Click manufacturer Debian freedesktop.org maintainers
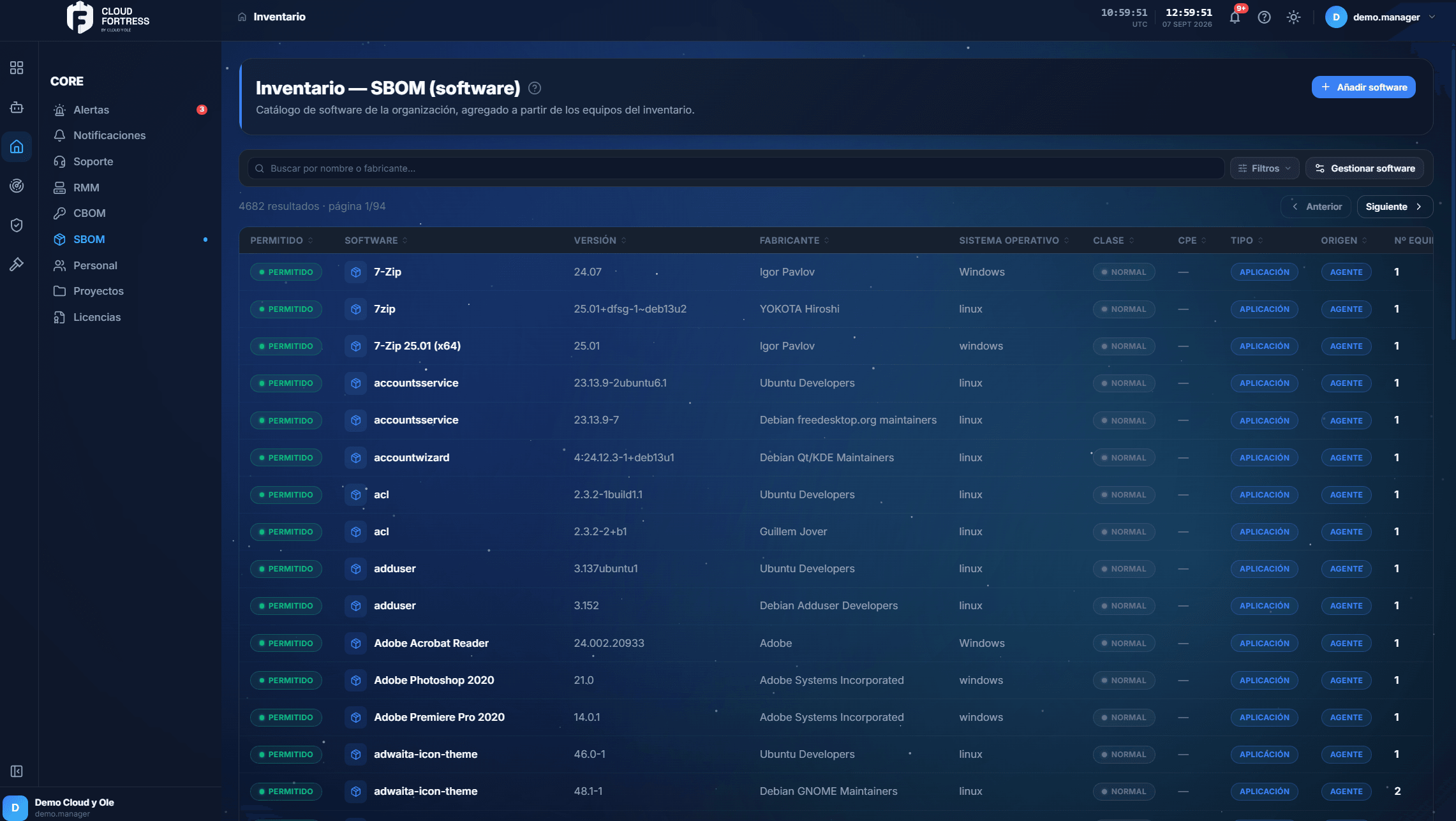Image resolution: width=1456 pixels, height=821 pixels. click(x=848, y=420)
